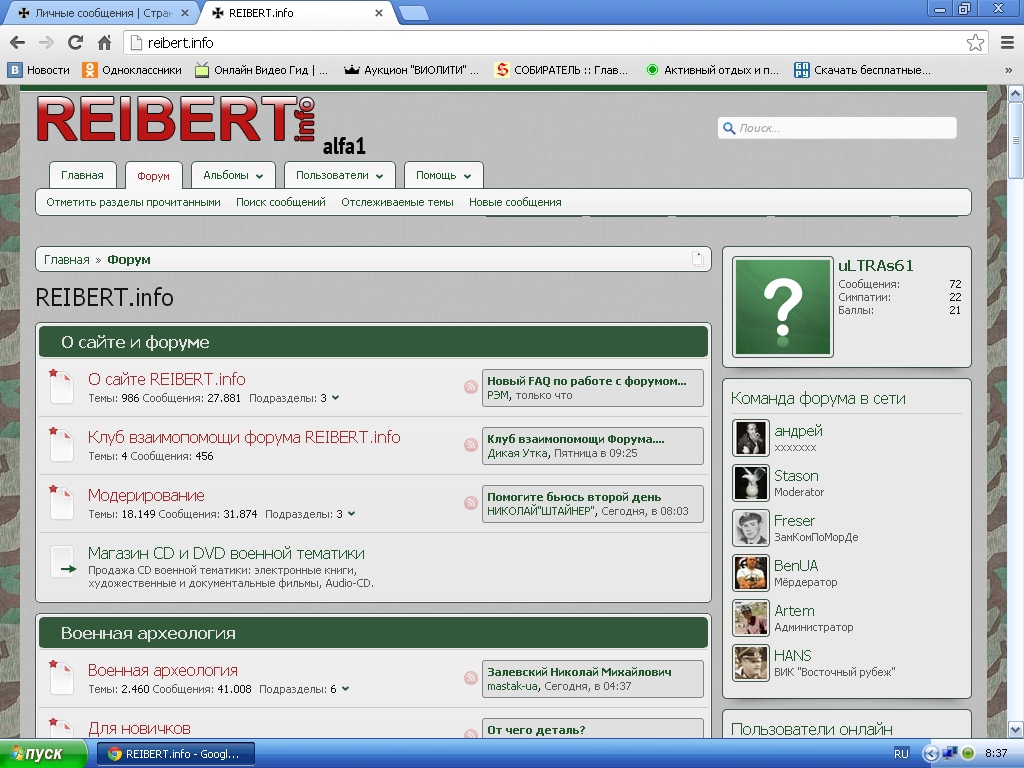Image resolution: width=1024 pixels, height=768 pixels.
Task: Click the arrow link icon beside Магазин CD
Action: [63, 563]
